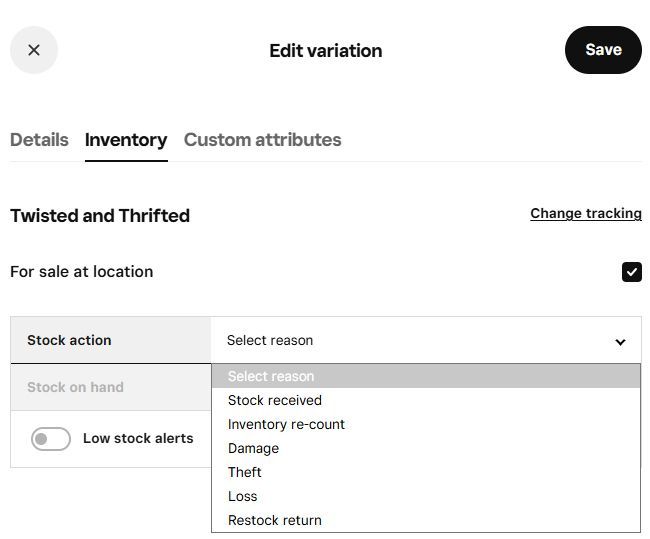The image size is (650, 539).
Task: Select Theft from the reason list
Action: 245,472
